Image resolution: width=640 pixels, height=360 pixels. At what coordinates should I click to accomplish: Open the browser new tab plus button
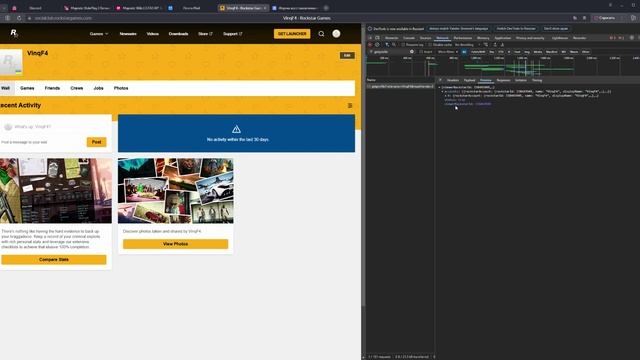(x=326, y=8)
